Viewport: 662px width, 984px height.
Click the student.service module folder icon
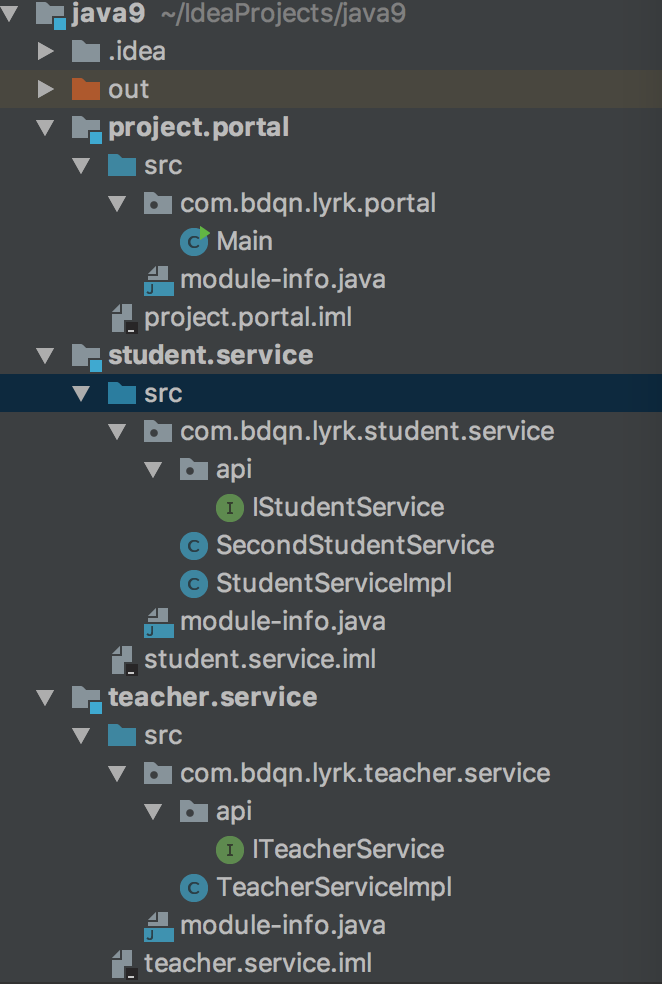tap(87, 356)
